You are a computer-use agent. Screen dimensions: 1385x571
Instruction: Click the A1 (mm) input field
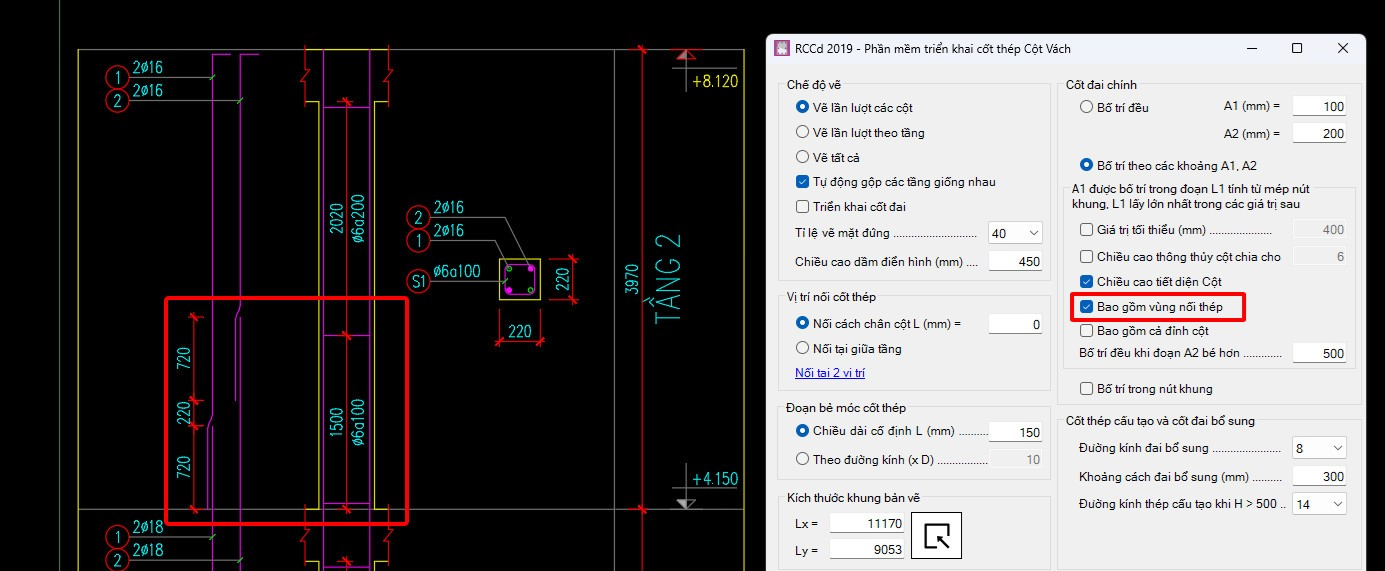tap(1319, 106)
